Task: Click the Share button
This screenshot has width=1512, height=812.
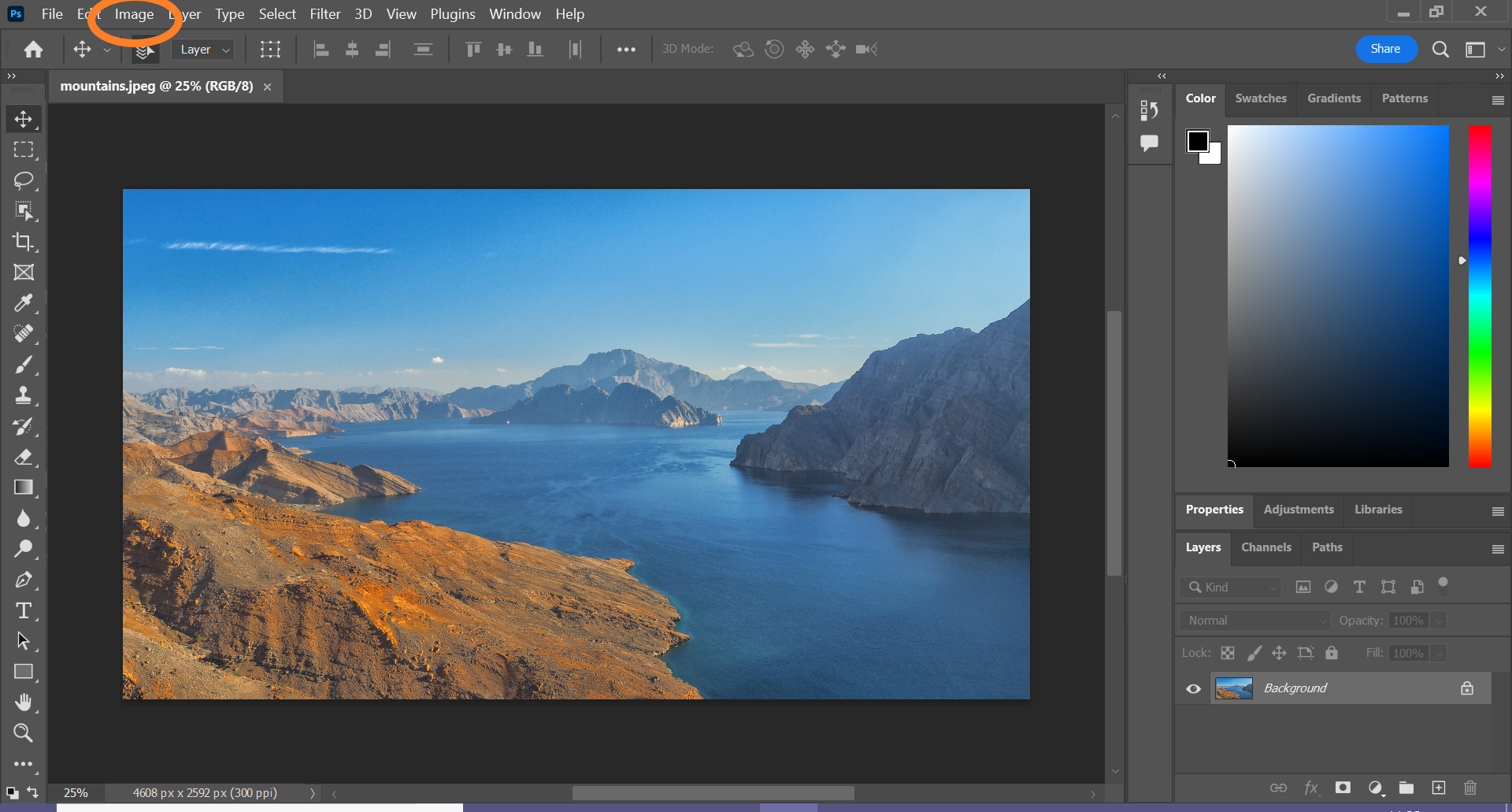Action: coord(1385,49)
